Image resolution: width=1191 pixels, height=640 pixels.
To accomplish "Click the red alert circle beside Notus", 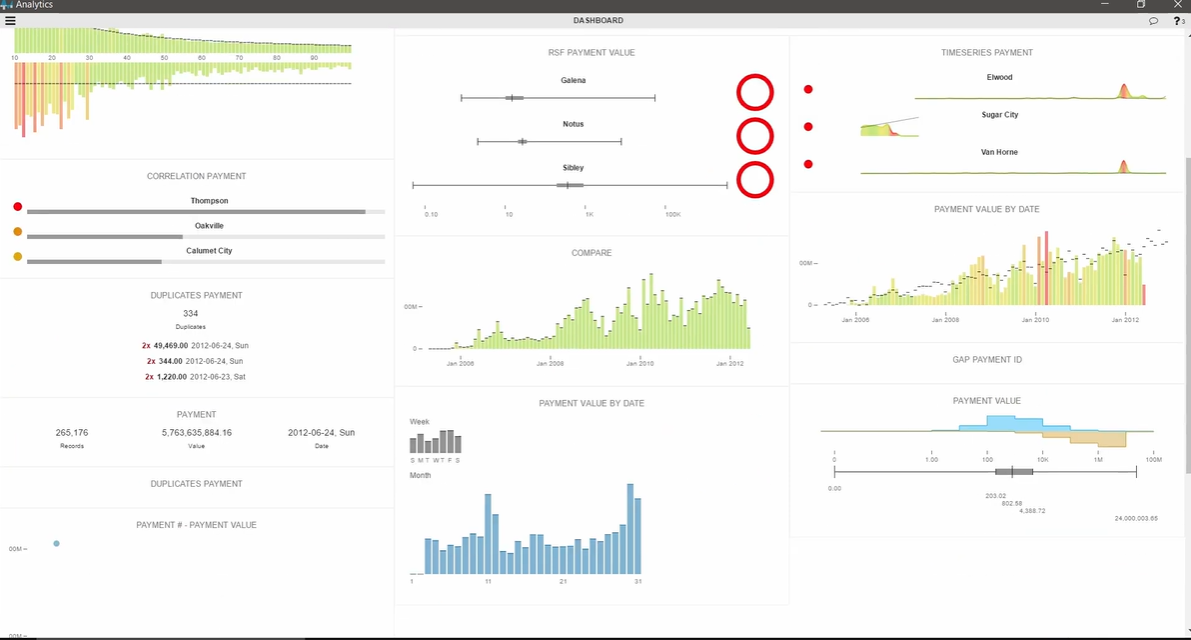I will pyautogui.click(x=755, y=135).
